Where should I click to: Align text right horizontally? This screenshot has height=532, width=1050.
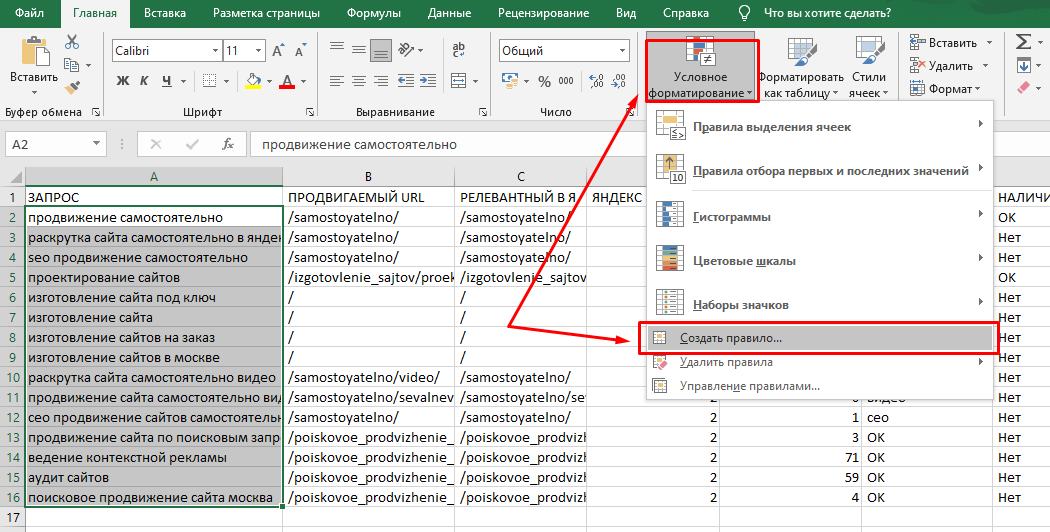point(381,81)
